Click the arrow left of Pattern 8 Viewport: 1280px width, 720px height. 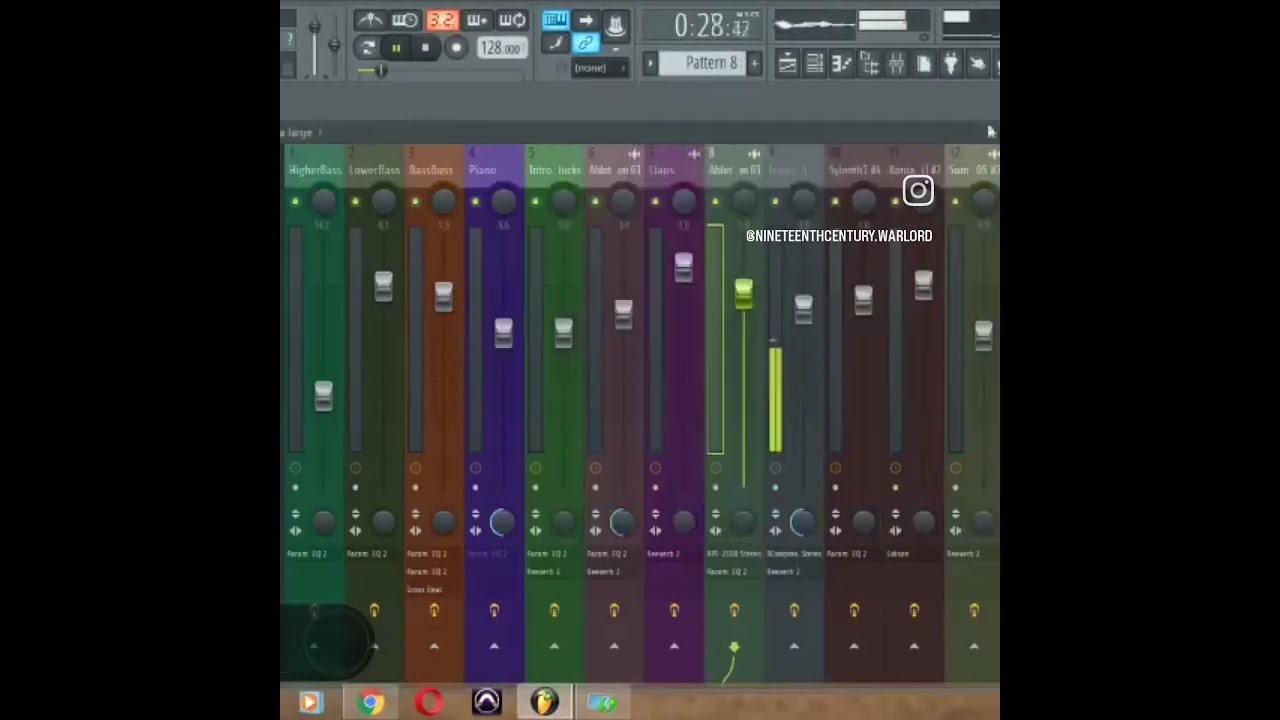tap(650, 64)
